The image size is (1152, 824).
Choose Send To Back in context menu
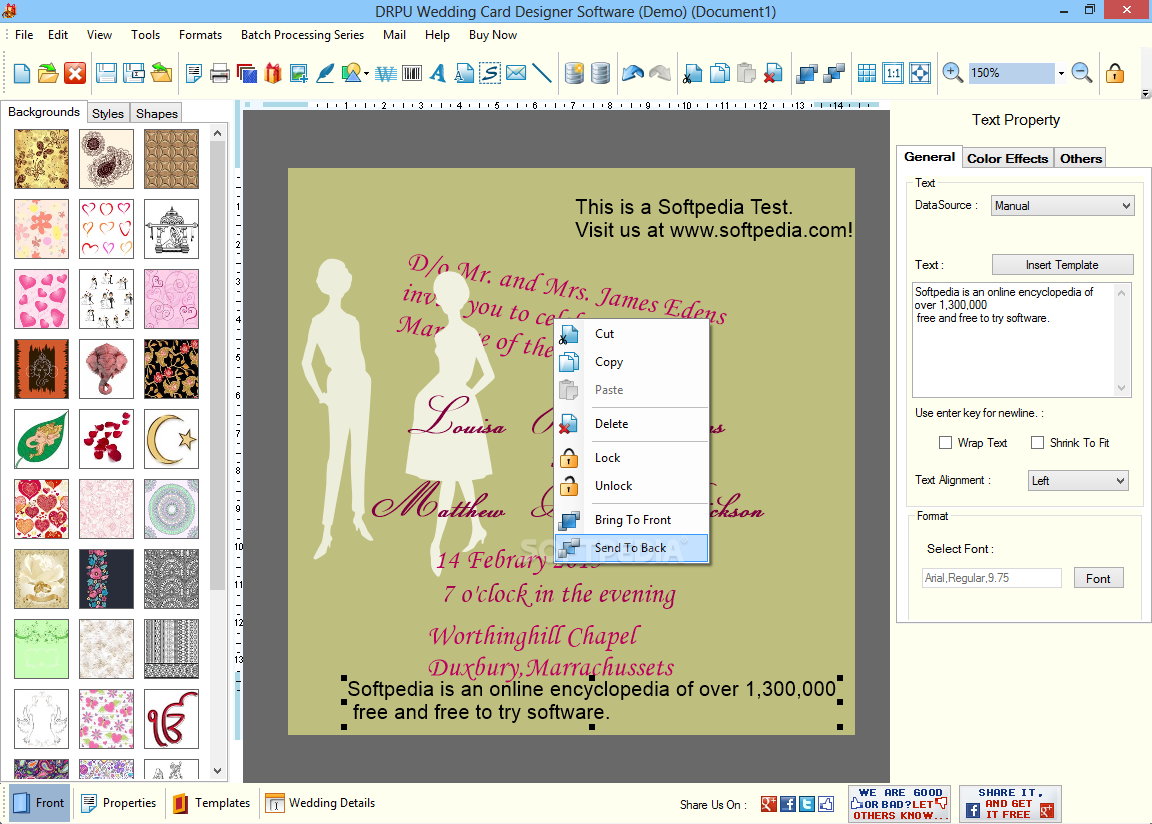point(631,548)
